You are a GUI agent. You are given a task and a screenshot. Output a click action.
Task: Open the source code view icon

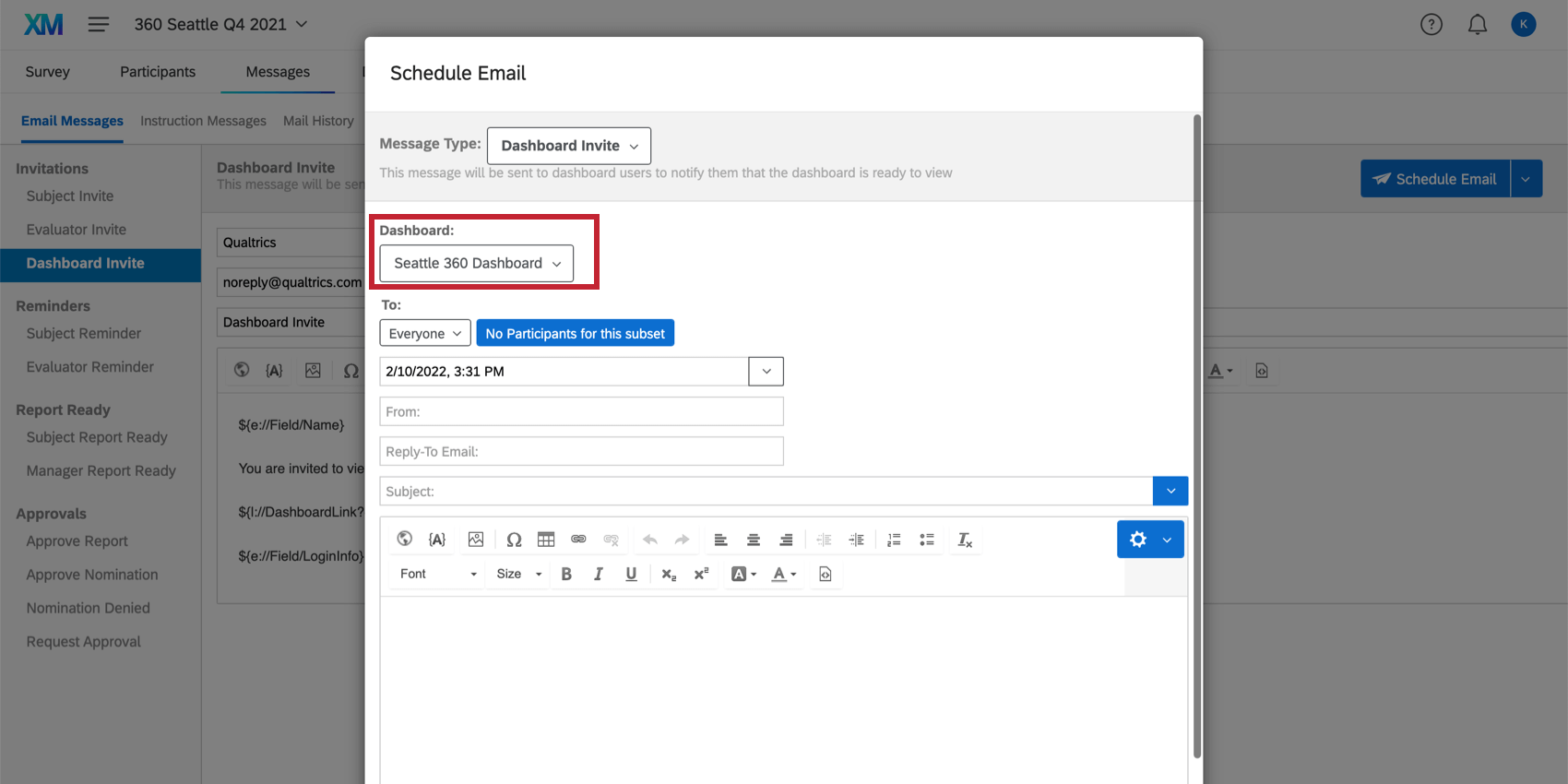point(826,574)
